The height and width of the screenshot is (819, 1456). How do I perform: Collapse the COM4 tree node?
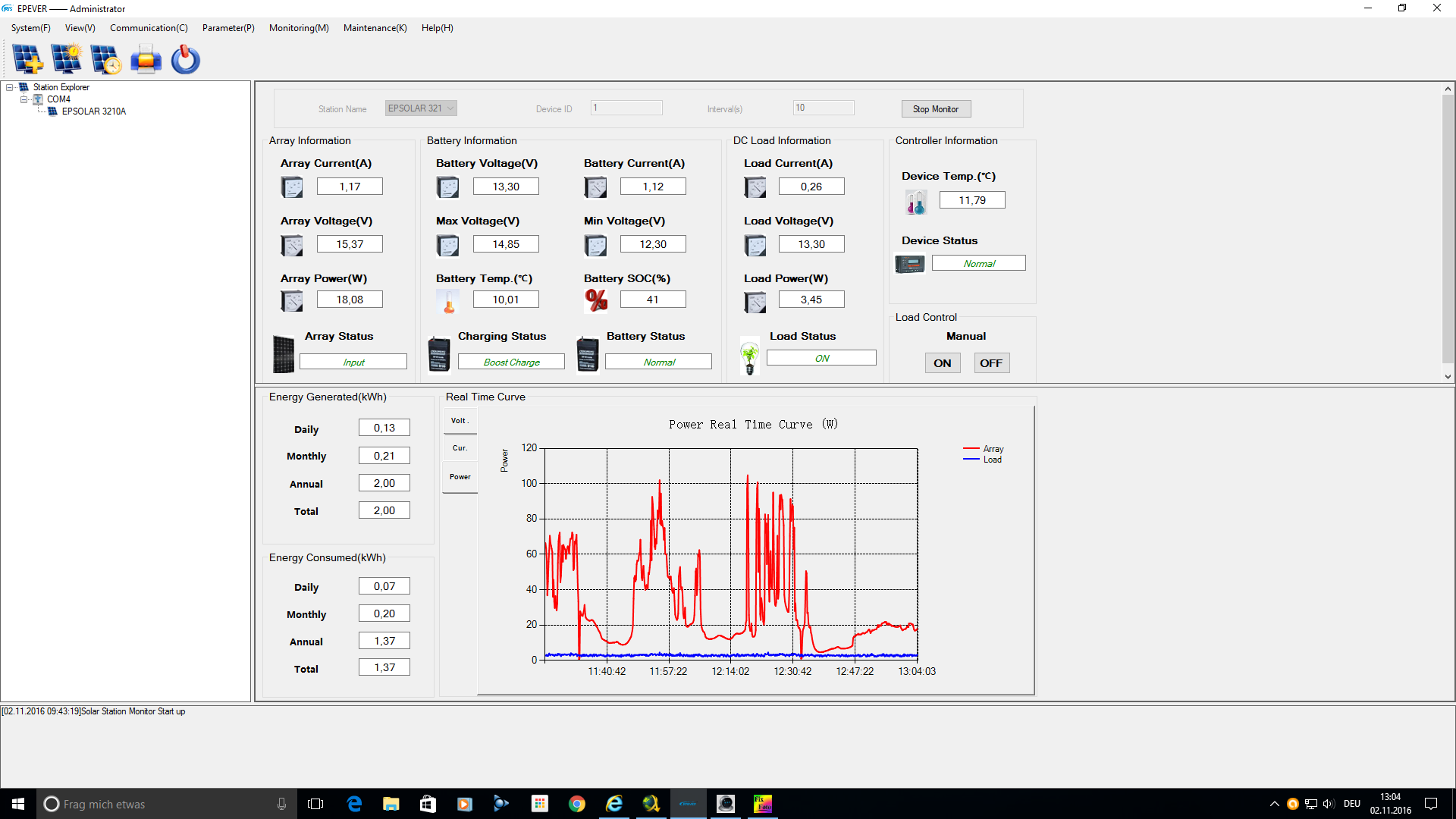[24, 99]
